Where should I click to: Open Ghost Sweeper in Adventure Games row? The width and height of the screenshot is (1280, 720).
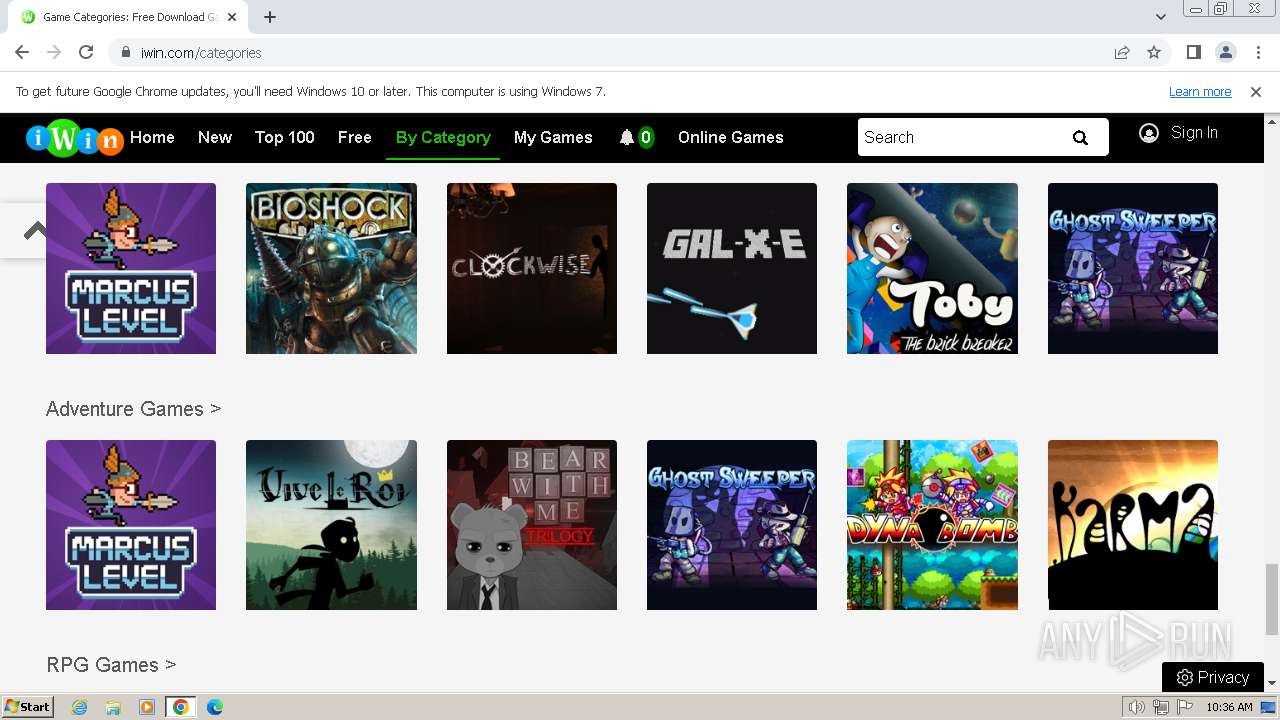[x=732, y=525]
